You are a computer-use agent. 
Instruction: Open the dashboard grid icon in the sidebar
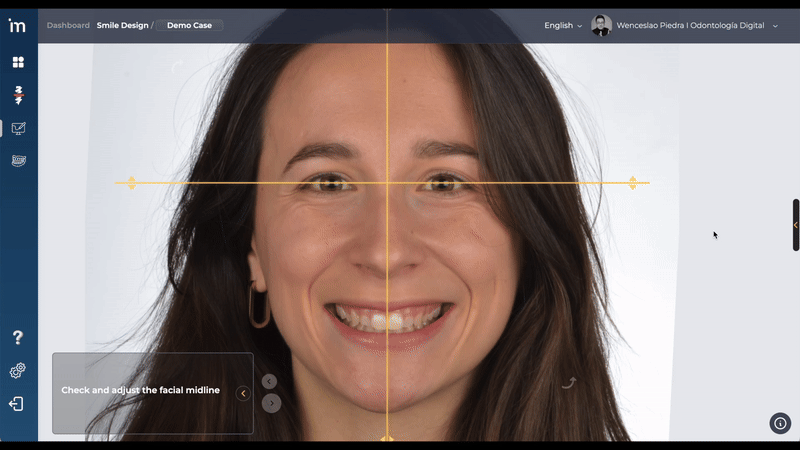point(18,62)
